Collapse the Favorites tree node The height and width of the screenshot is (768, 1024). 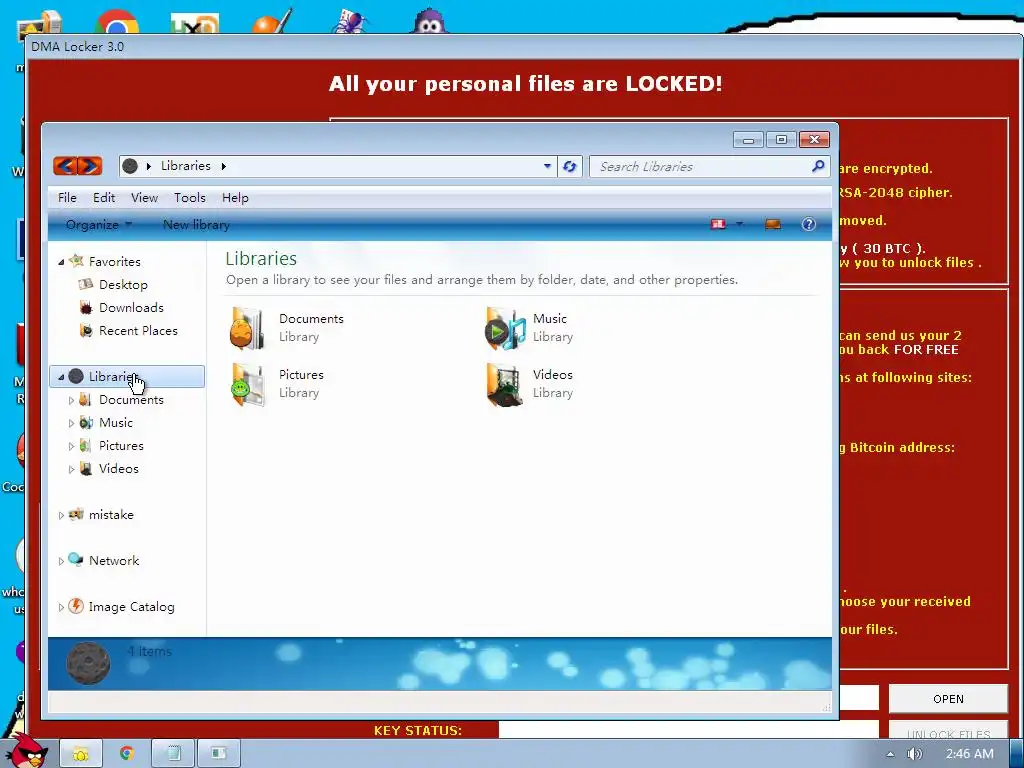click(x=61, y=262)
